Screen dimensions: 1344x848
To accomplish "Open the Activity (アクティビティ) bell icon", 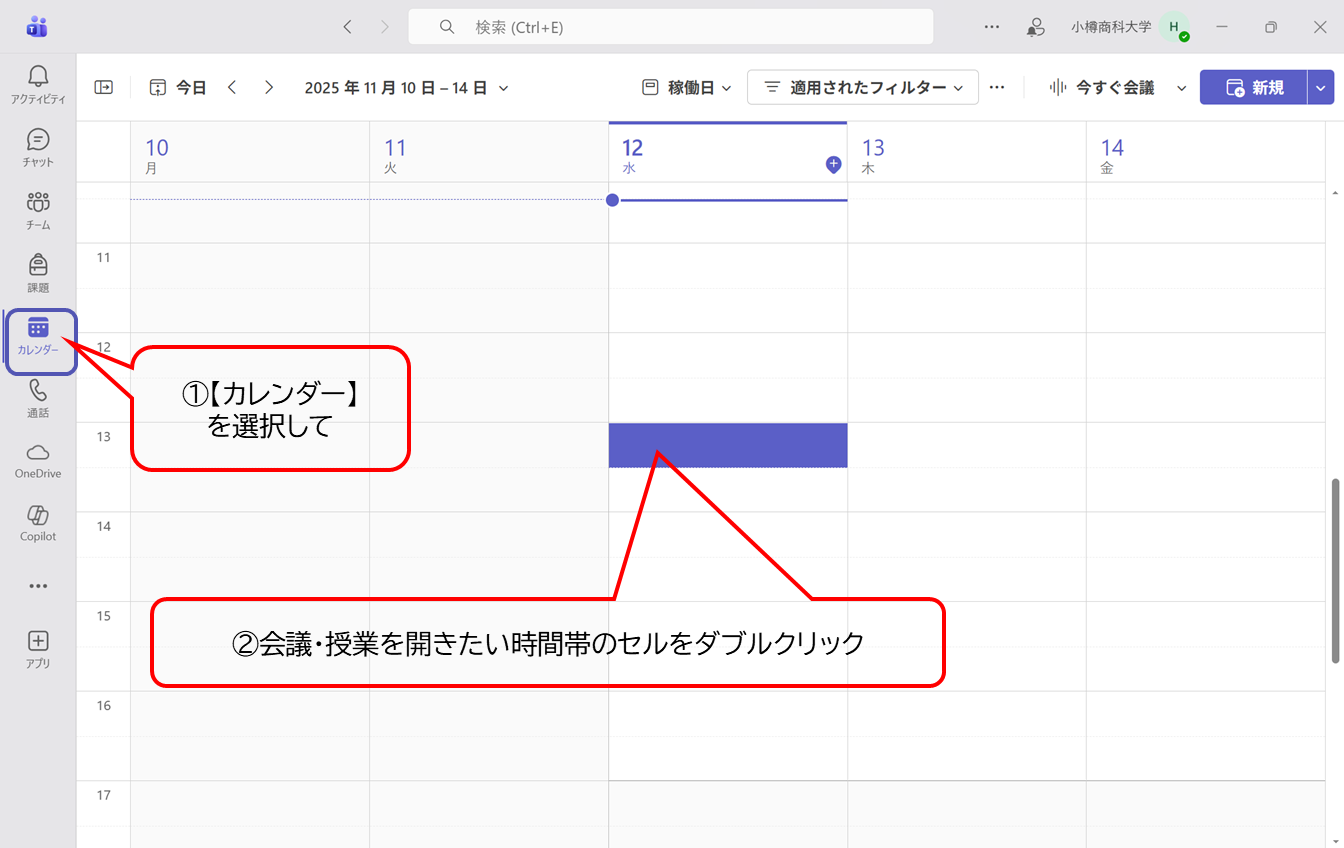I will [x=38, y=84].
